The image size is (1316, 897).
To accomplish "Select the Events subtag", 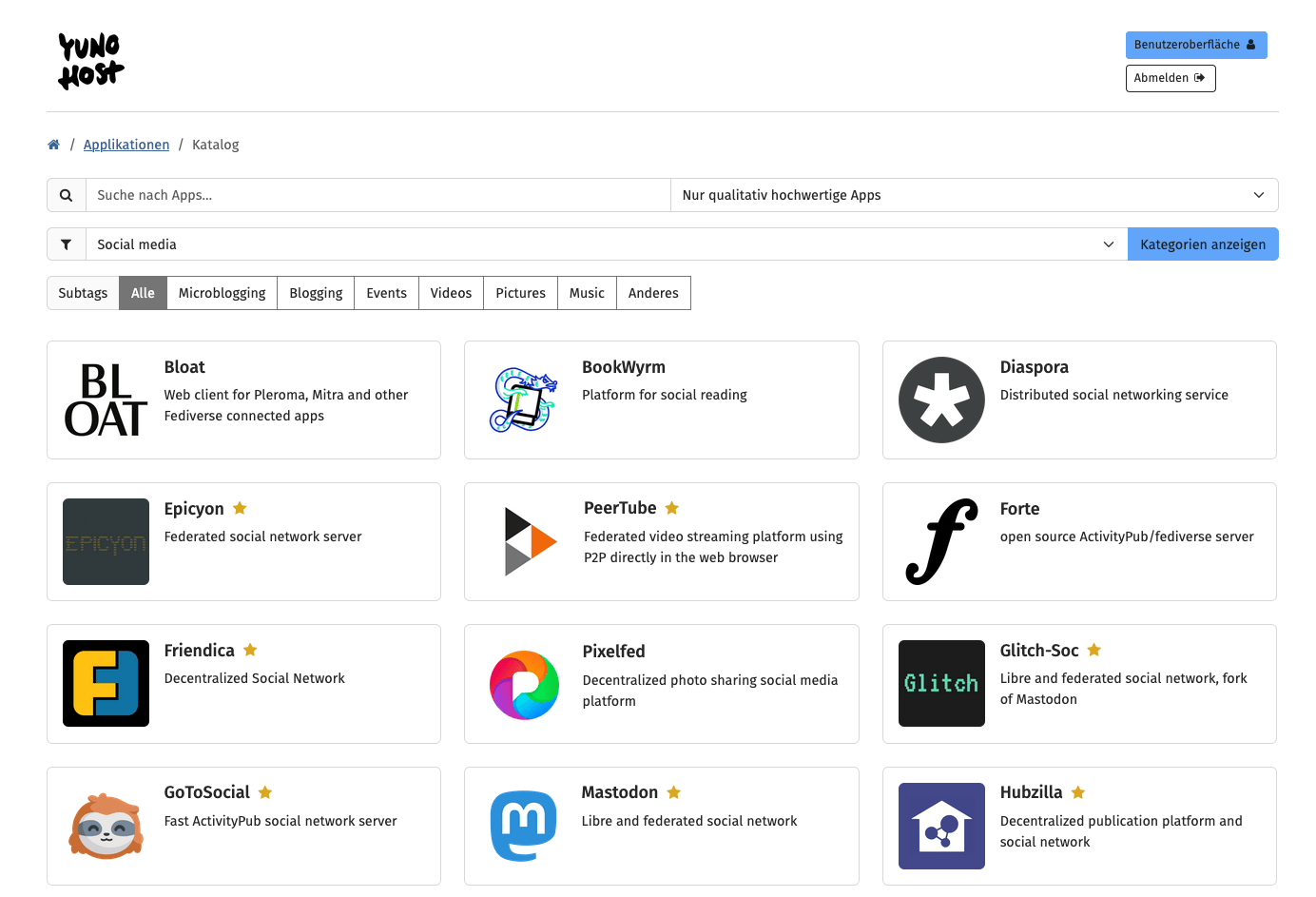I will coord(386,293).
